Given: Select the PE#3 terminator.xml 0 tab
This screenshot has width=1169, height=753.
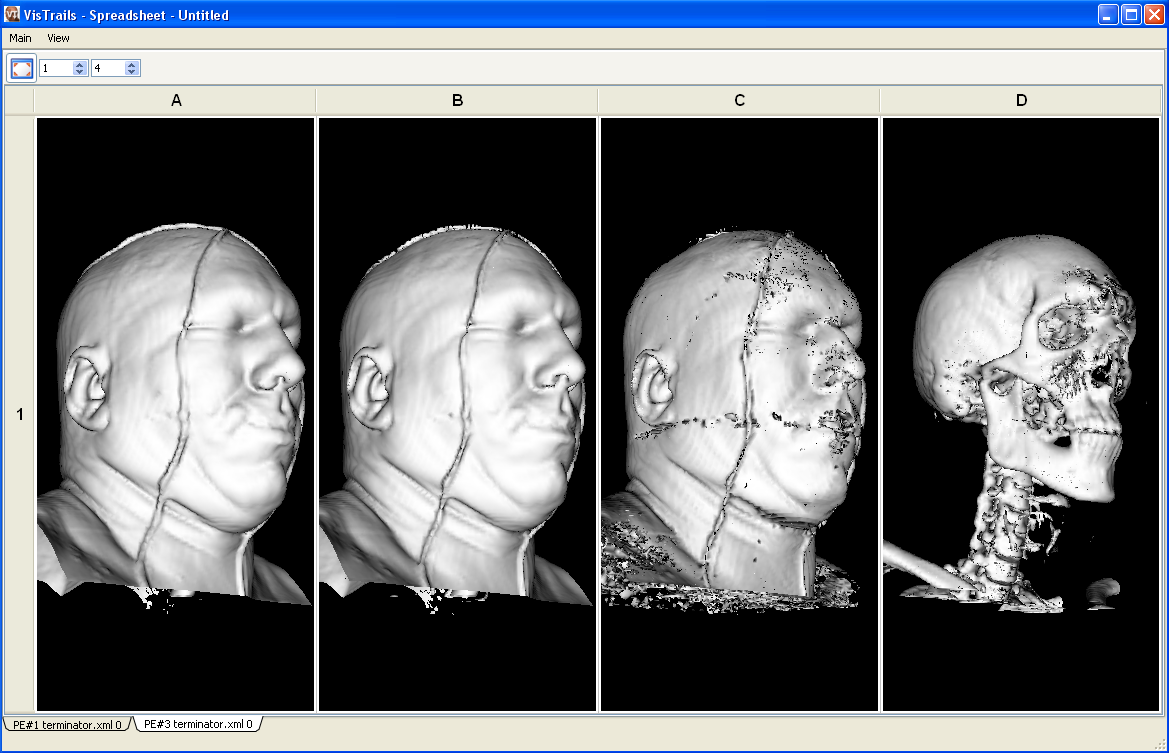Looking at the screenshot, I should tap(197, 723).
